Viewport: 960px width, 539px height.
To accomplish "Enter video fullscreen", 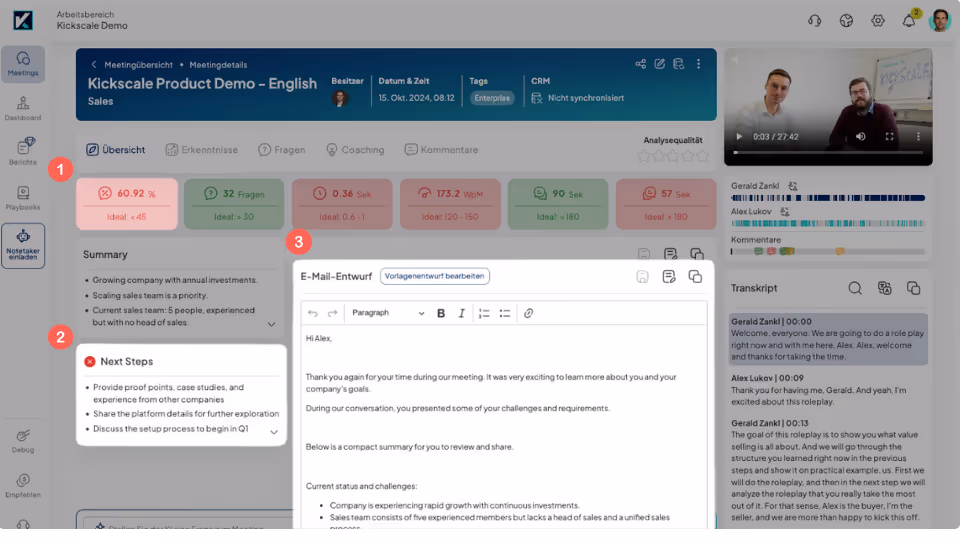I will [x=890, y=137].
